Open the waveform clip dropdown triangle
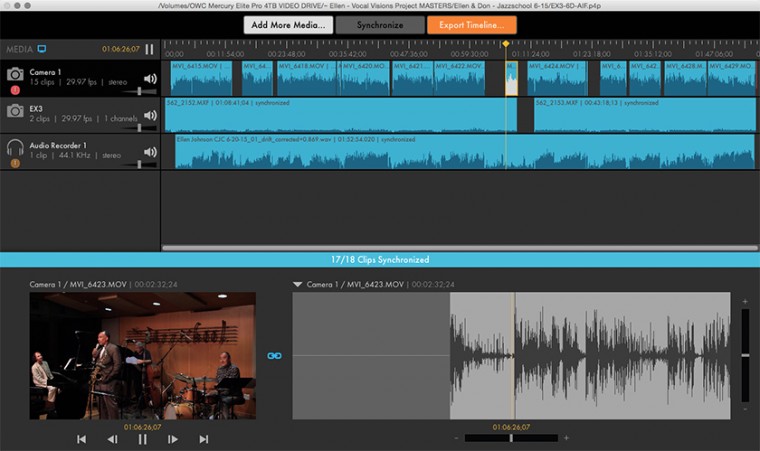Screen dimensions: 760x451 pos(298,284)
